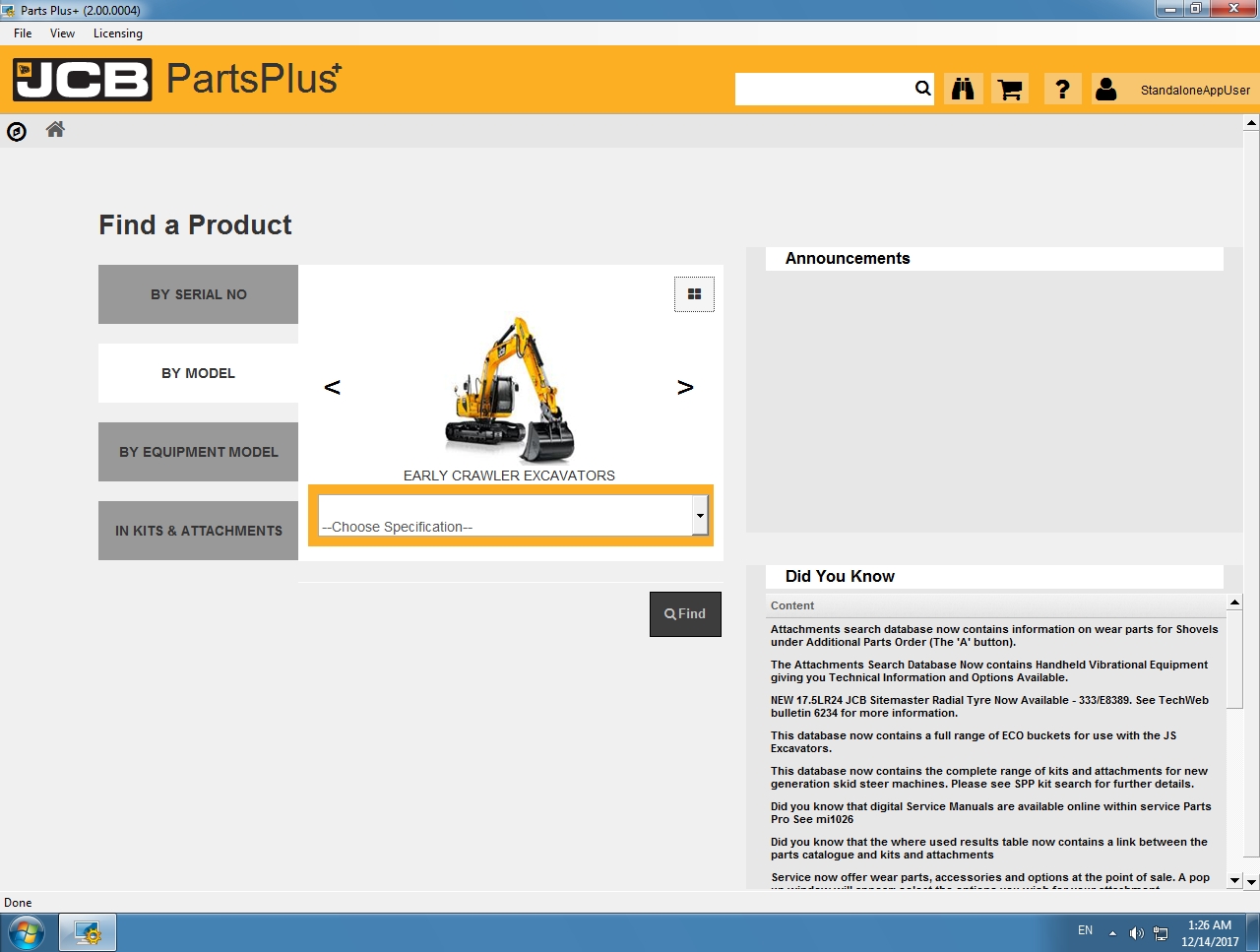
Task: Click the compass navigation icon
Action: (17, 131)
